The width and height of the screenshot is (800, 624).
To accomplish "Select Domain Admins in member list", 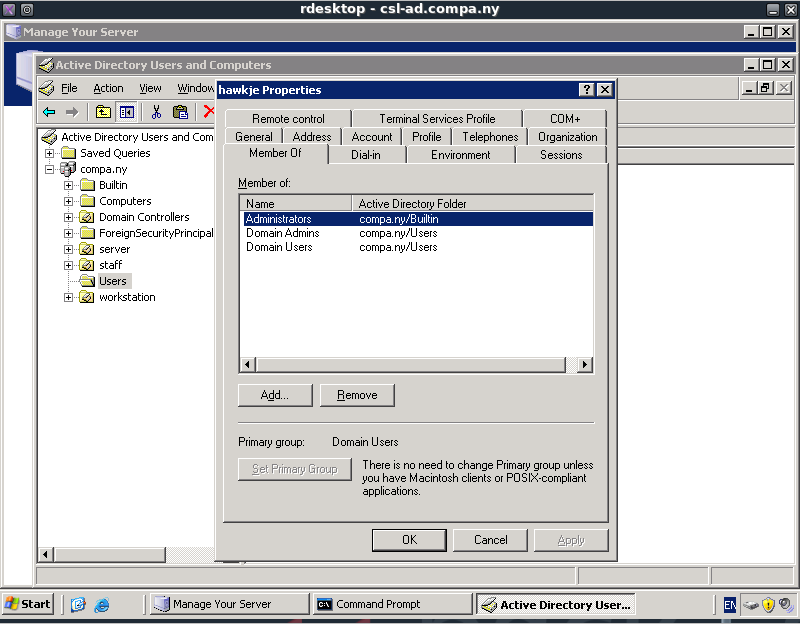I will [283, 233].
